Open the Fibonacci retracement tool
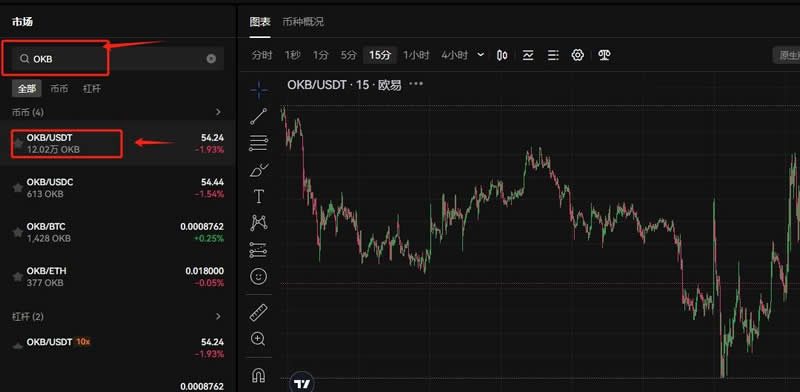The height and width of the screenshot is (392, 800). click(x=259, y=143)
